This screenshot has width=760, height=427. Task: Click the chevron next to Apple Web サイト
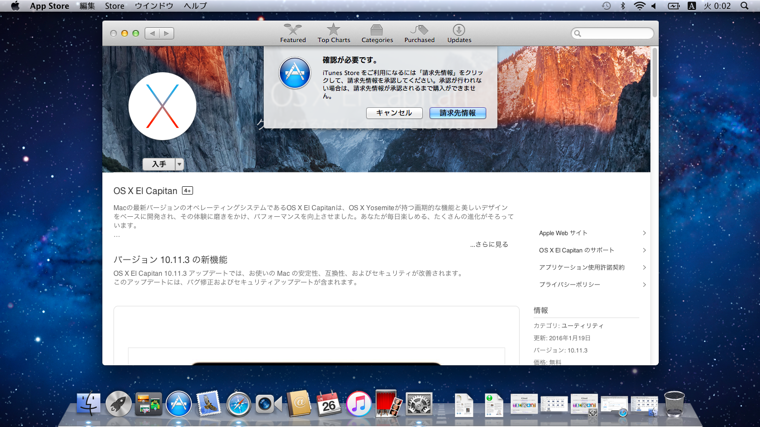point(644,233)
